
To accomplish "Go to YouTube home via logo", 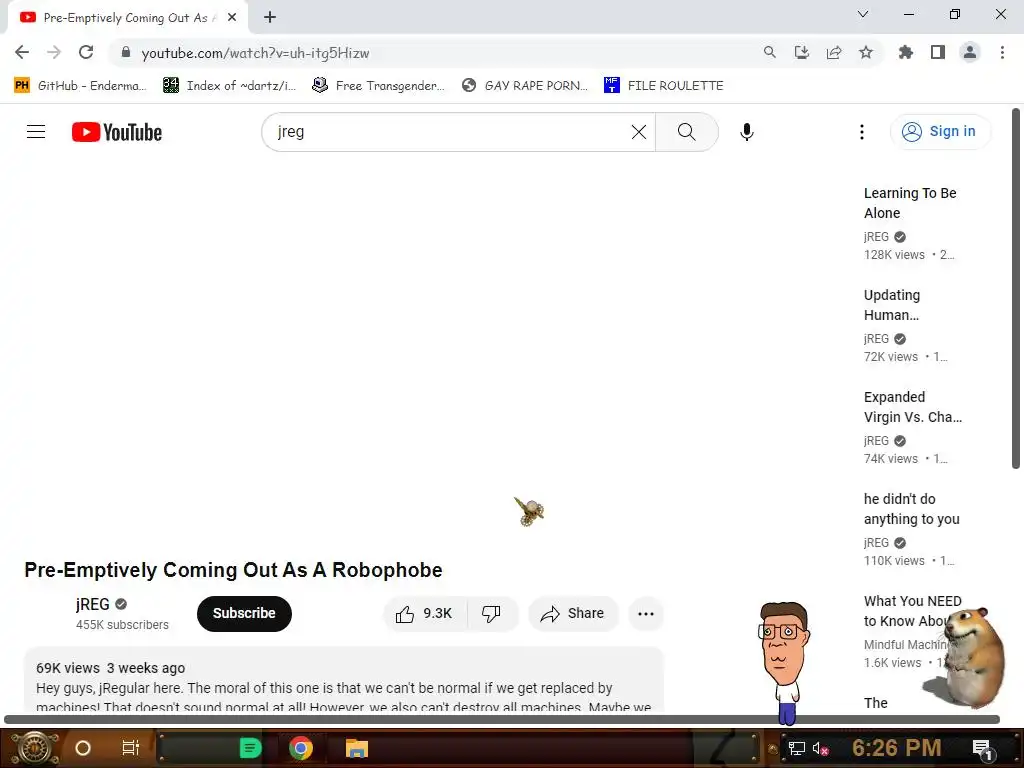I will coord(117,132).
